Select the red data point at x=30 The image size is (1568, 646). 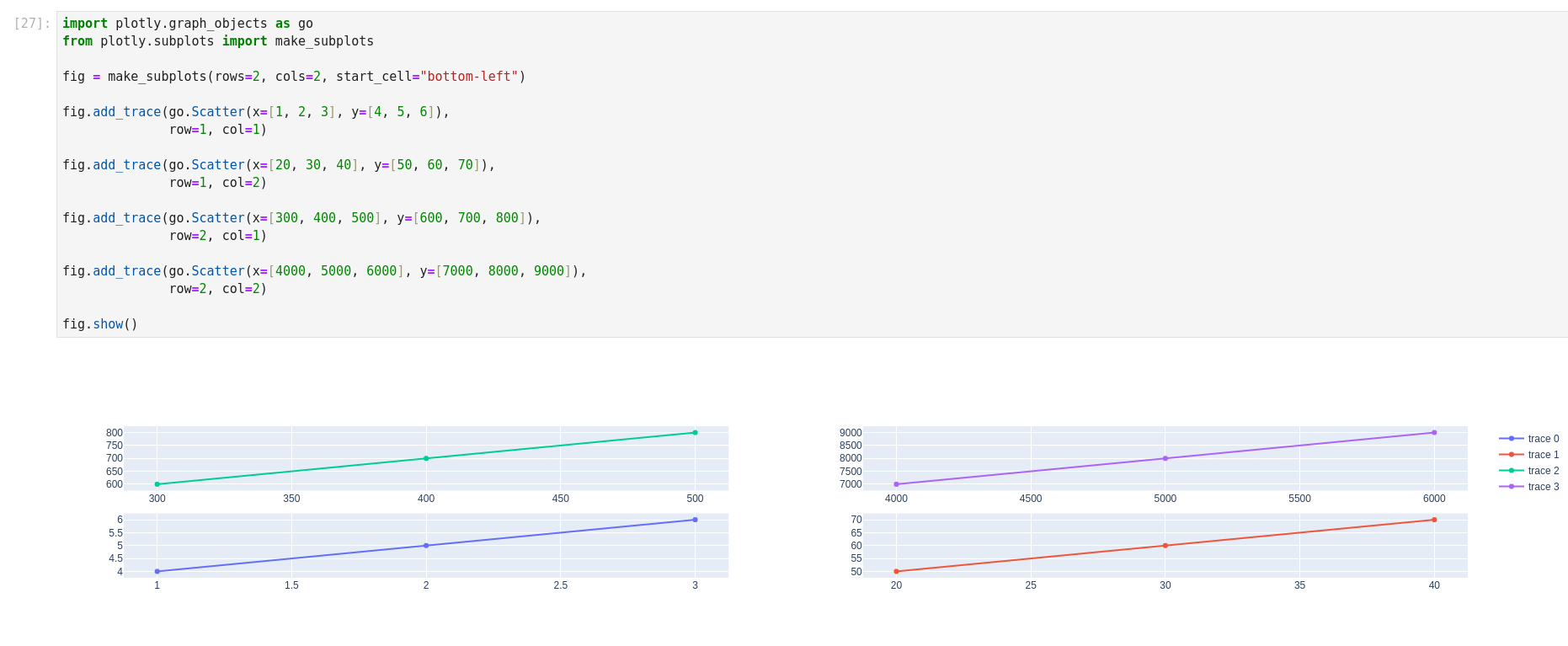[x=1165, y=546]
